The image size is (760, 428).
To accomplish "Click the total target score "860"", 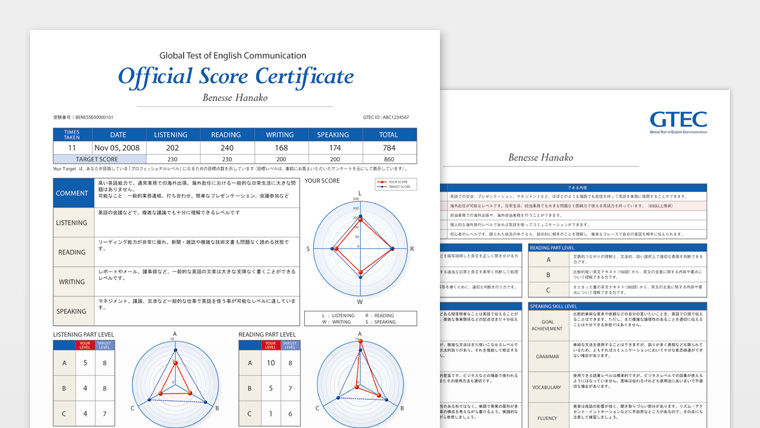I will pyautogui.click(x=389, y=159).
